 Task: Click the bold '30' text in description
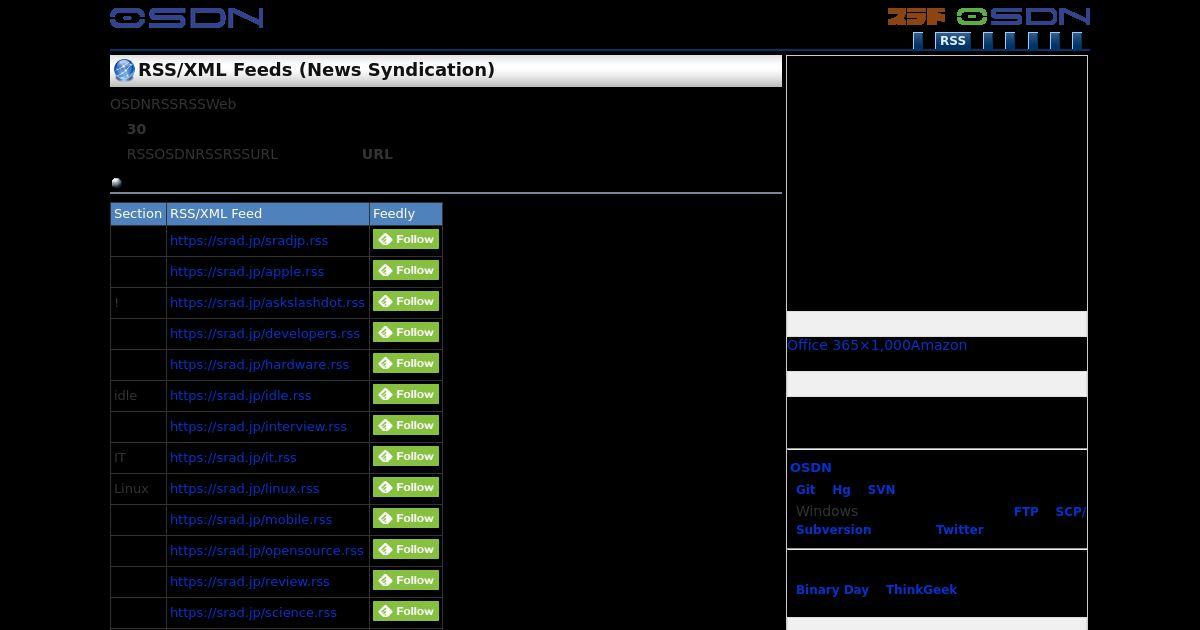pos(136,129)
